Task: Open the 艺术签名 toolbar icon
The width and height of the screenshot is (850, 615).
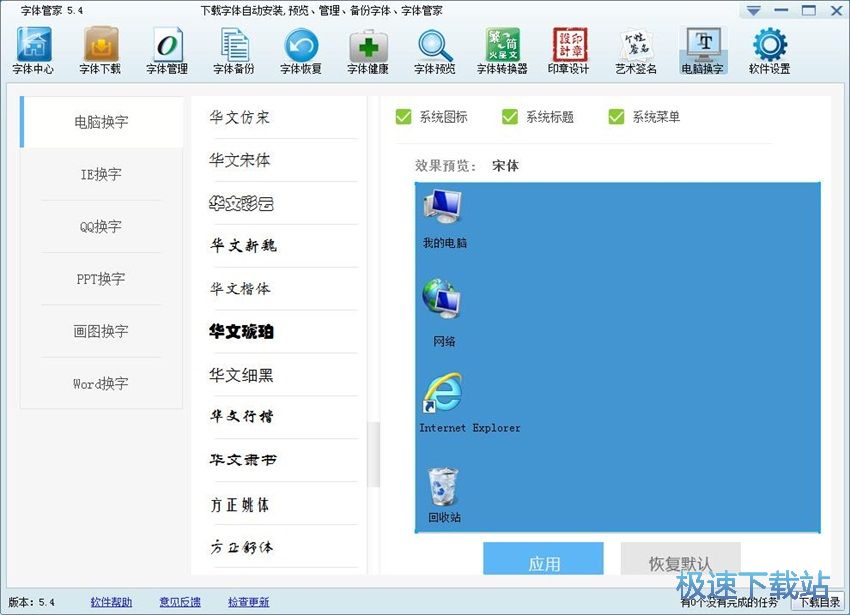Action: 636,50
